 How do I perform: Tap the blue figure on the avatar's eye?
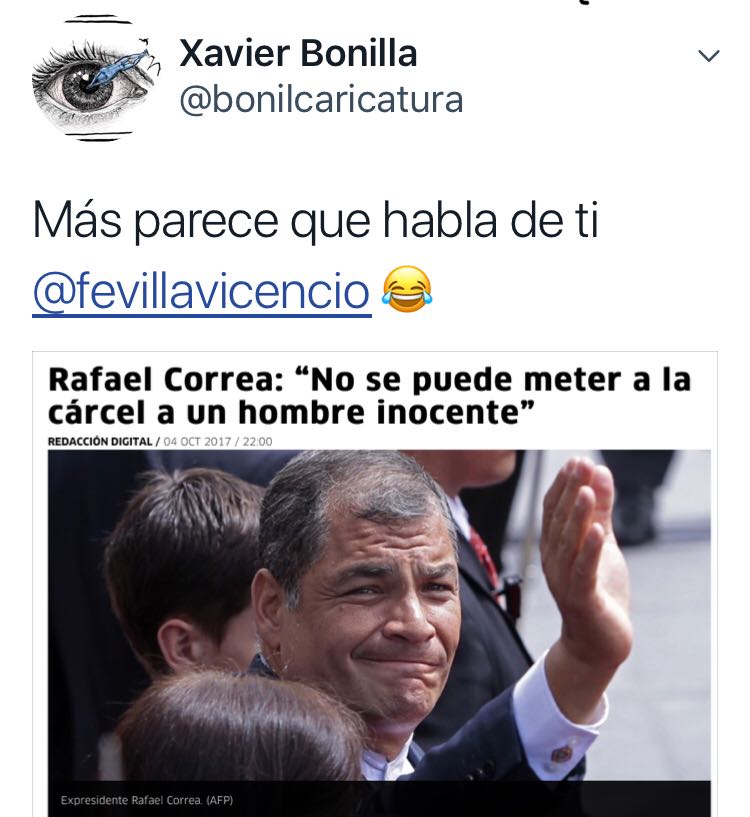(119, 67)
